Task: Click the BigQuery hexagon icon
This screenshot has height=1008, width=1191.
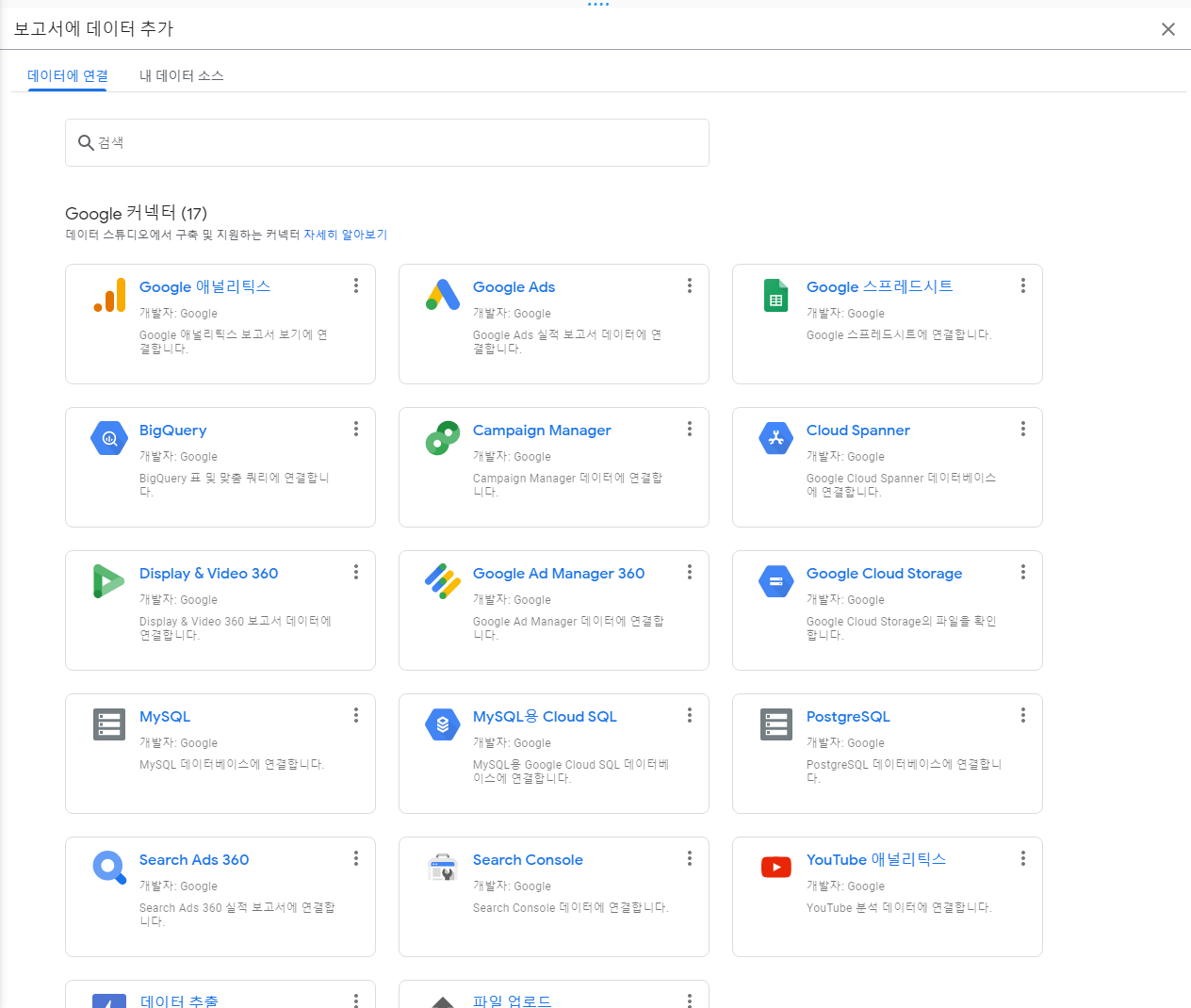Action: (109, 438)
